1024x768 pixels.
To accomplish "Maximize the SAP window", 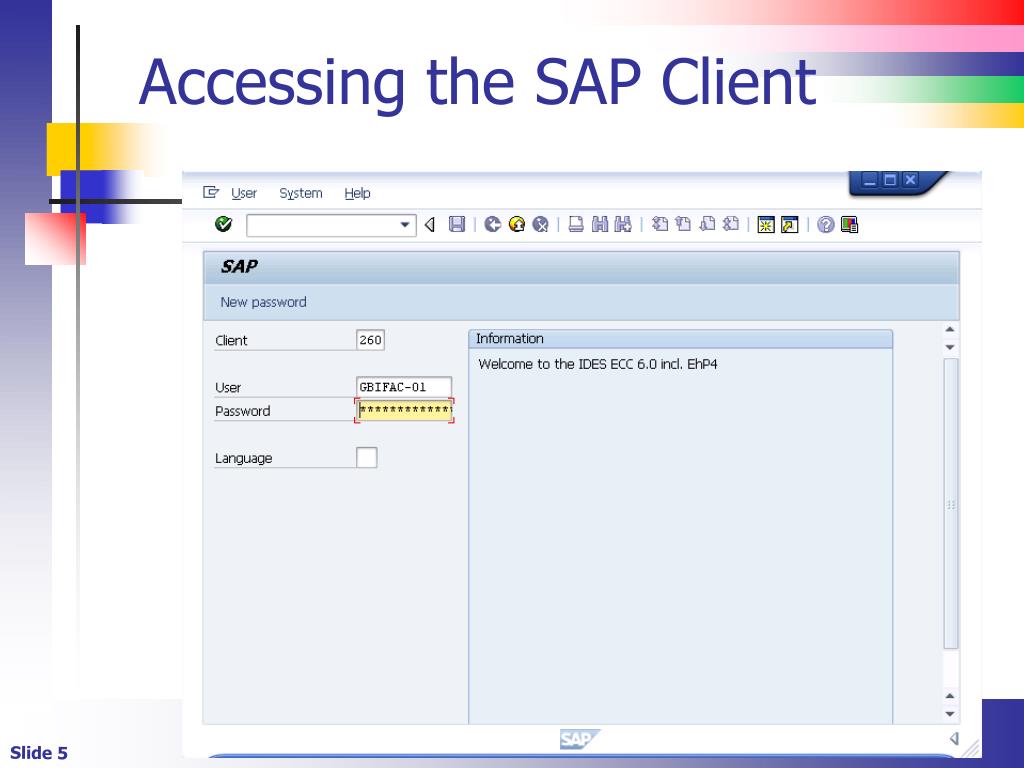I will point(889,180).
